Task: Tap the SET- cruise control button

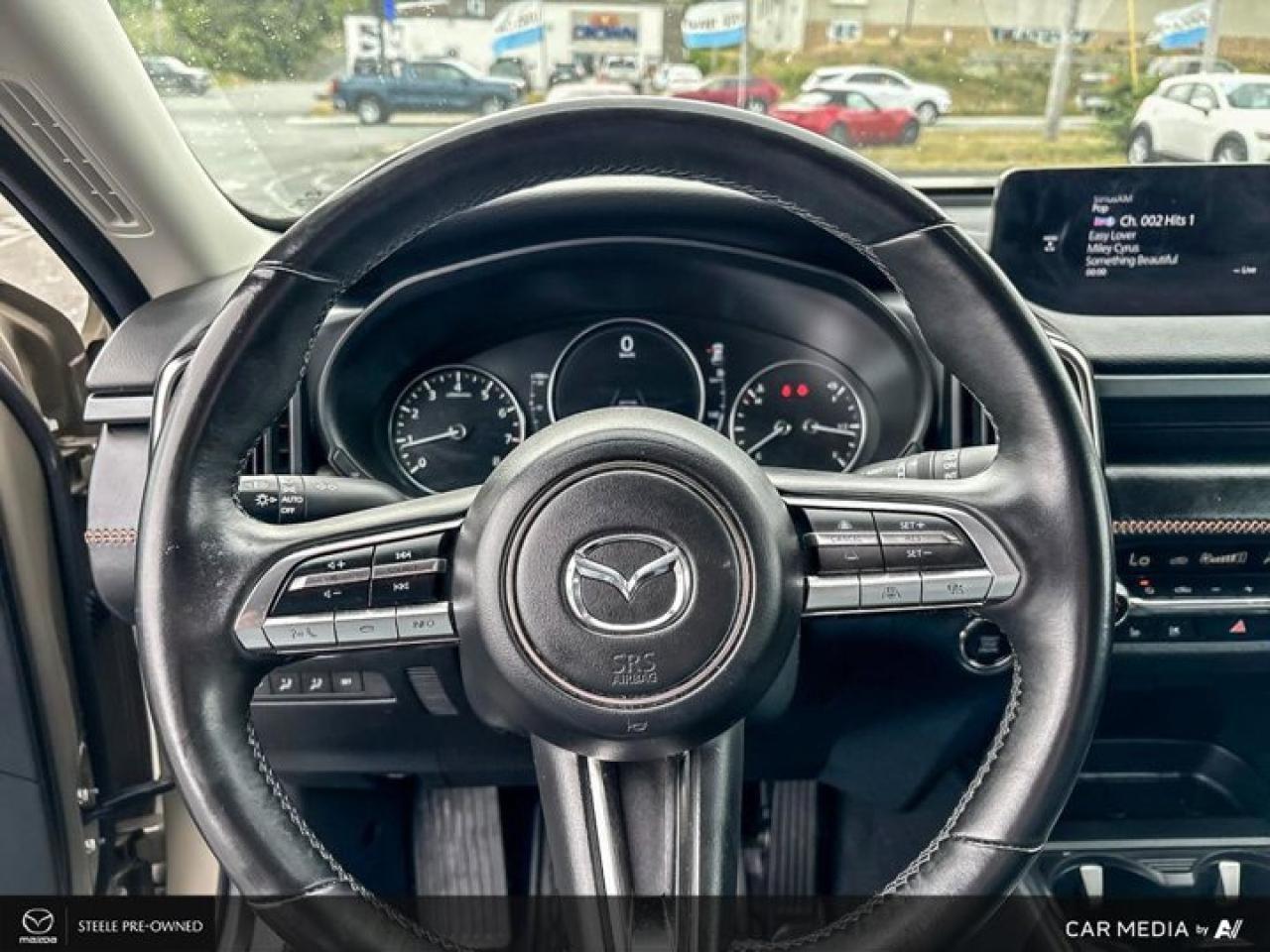Action: [920, 553]
